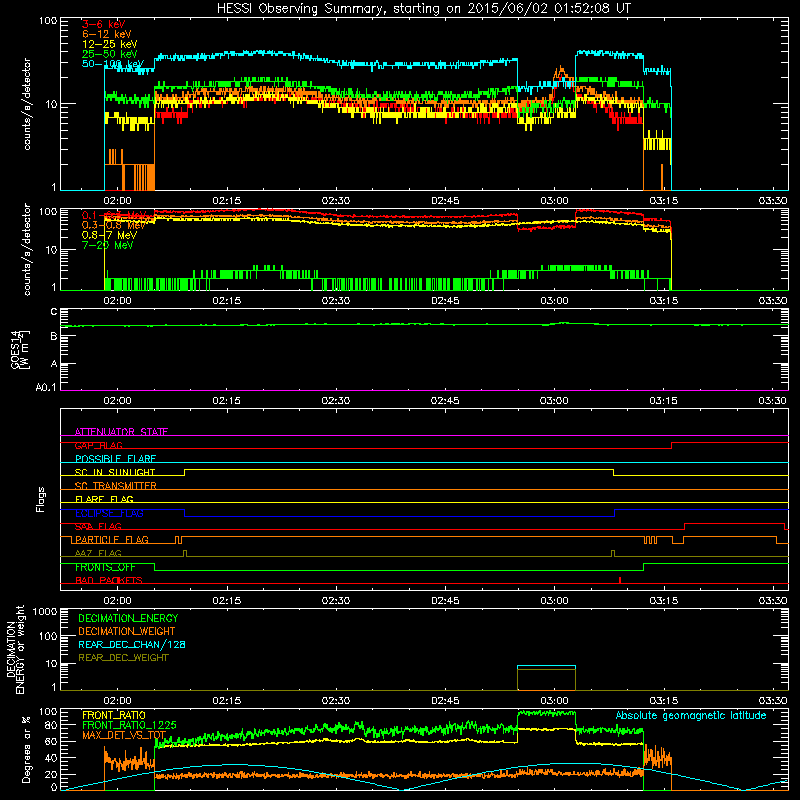This screenshot has height=800, width=800.
Task: Click the 02:45 time label under decimation panel
Action: click(x=445, y=701)
